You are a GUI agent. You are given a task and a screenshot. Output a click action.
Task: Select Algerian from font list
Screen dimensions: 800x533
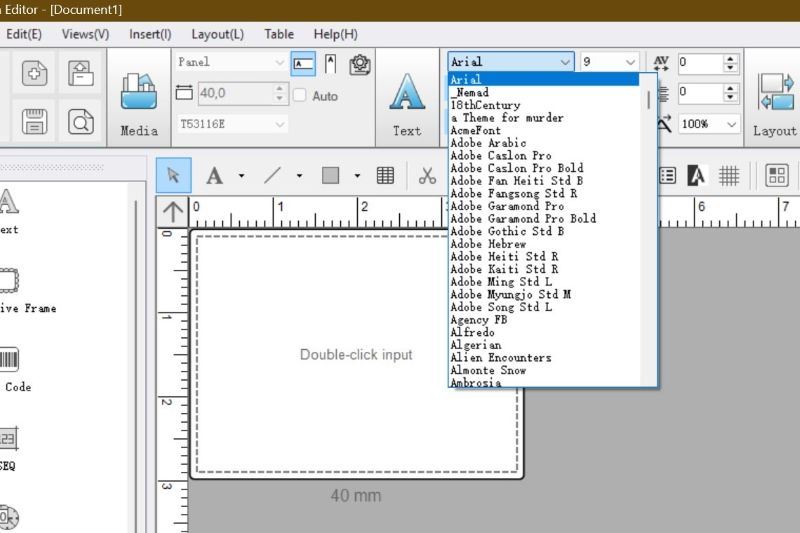point(476,345)
